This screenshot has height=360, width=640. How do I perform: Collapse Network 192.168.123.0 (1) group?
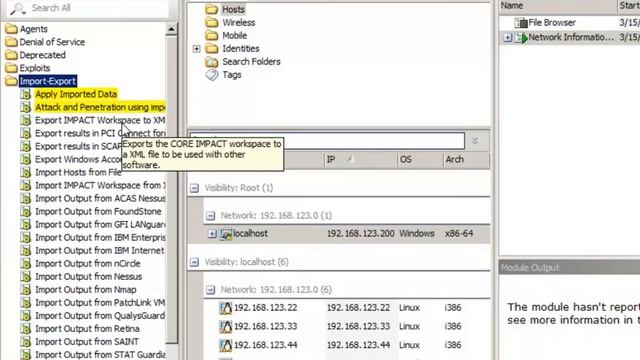point(210,216)
